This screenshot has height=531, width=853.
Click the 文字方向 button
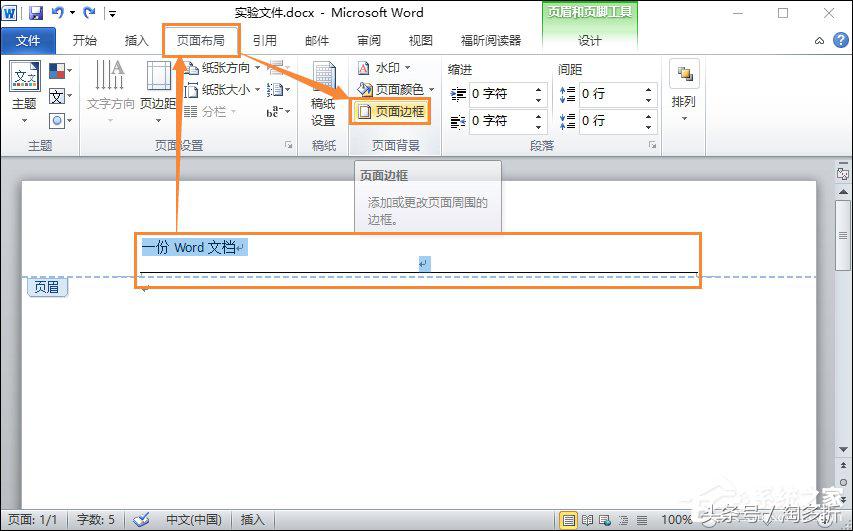click(x=110, y=92)
